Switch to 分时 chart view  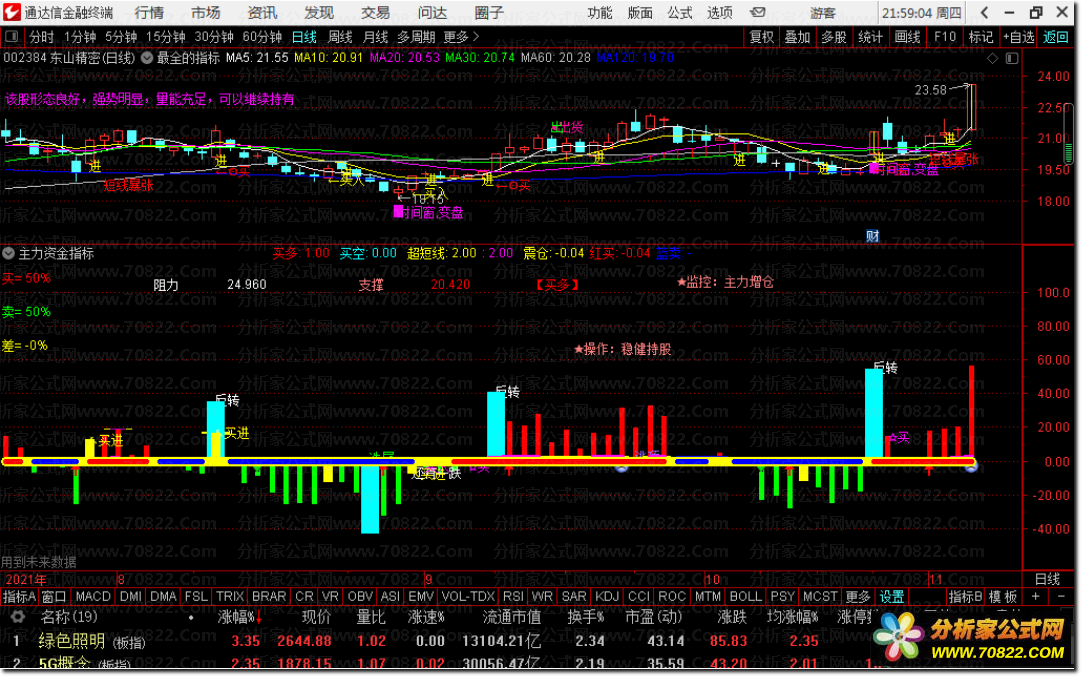pos(41,37)
